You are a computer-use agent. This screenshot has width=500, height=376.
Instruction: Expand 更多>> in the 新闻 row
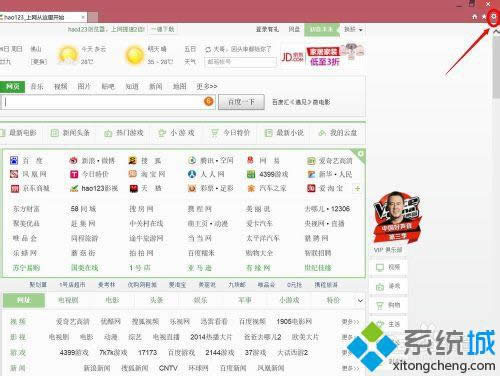350,368
